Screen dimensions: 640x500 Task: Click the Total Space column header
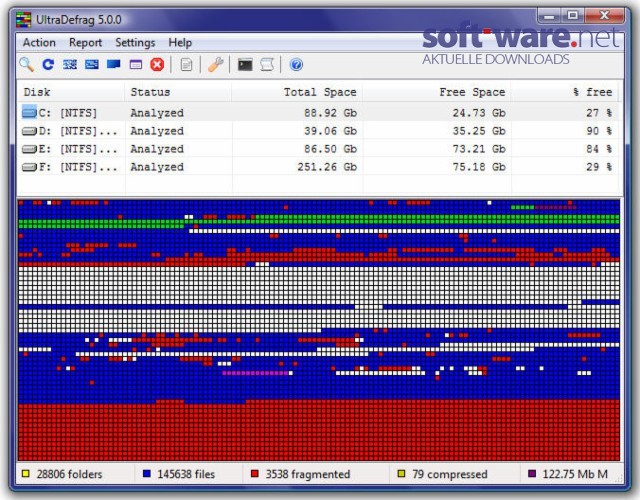pyautogui.click(x=297, y=92)
